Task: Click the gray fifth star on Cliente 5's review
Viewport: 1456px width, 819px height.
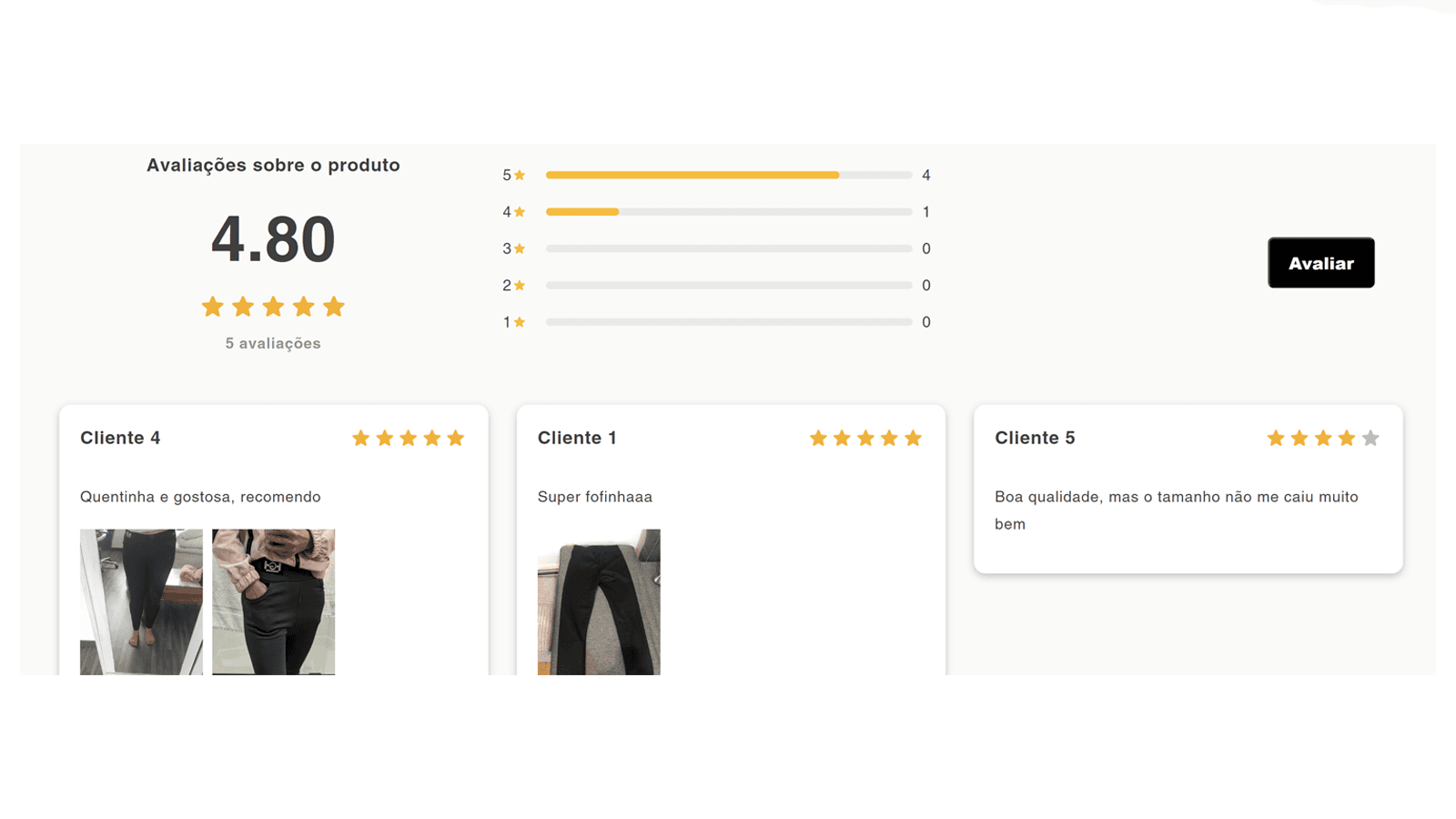Action: (1370, 438)
